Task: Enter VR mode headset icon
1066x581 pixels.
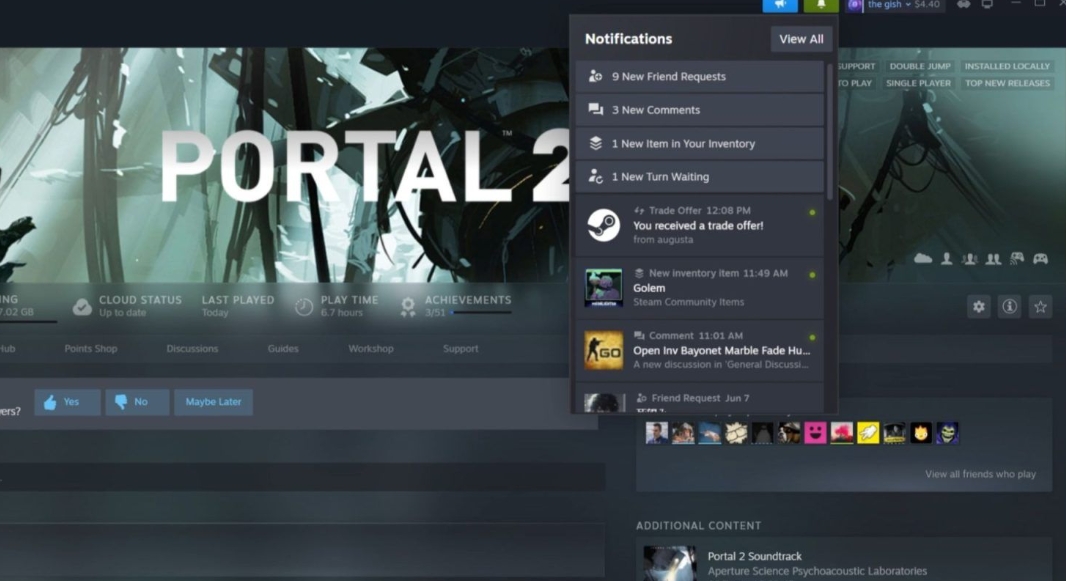Action: pos(963,5)
